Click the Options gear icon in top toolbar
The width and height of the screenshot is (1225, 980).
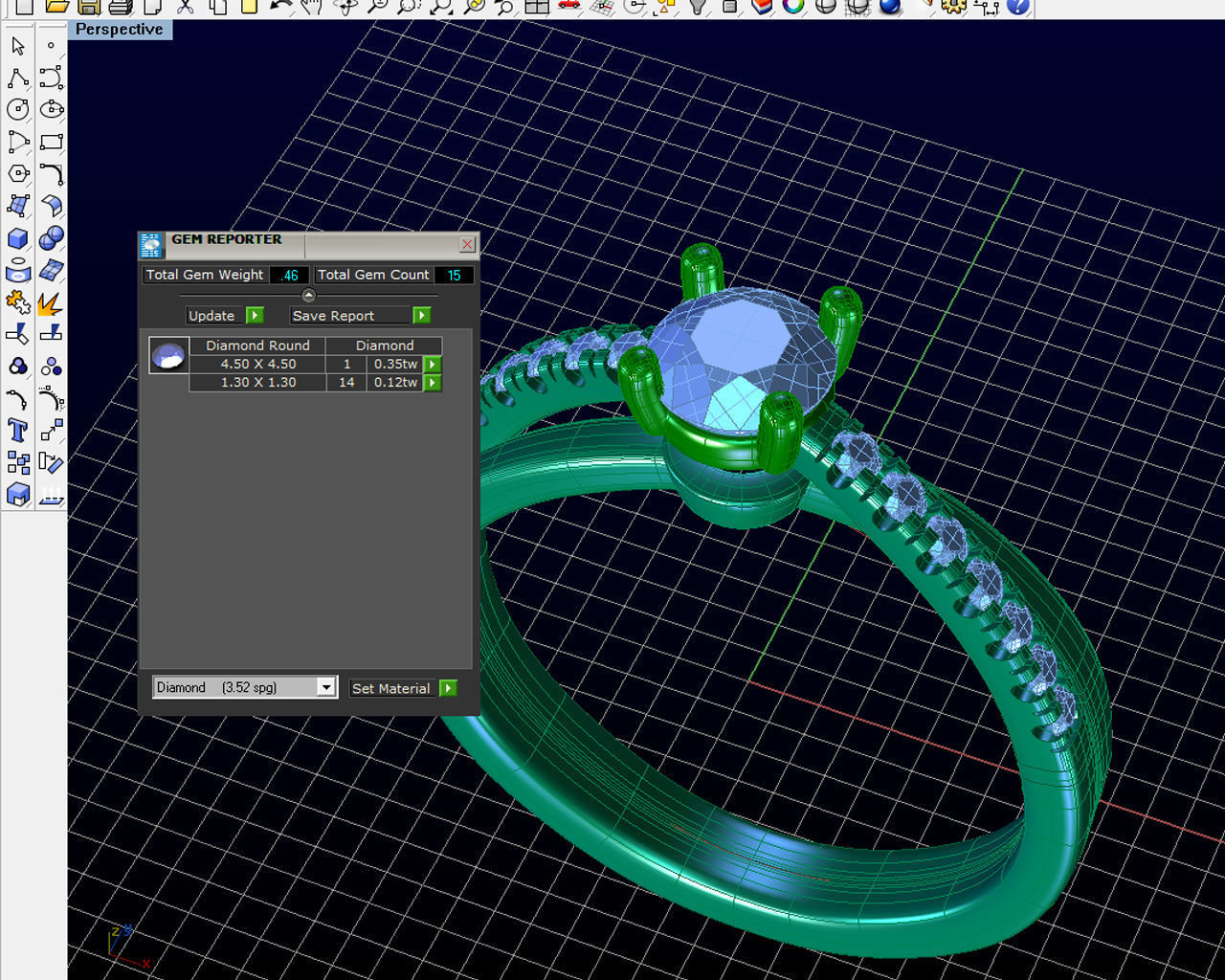click(954, 6)
